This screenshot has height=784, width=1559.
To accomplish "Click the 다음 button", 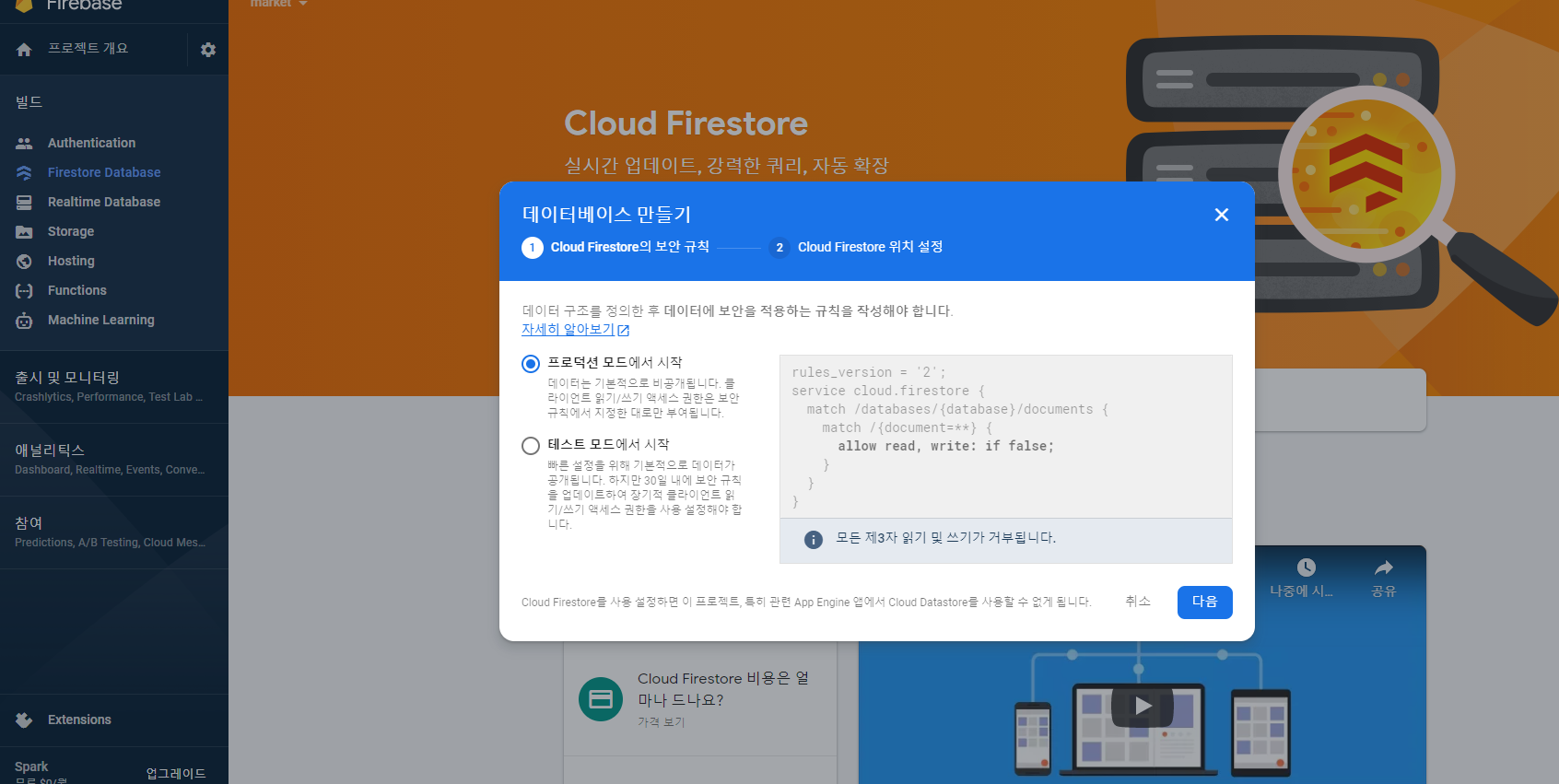I will click(x=1205, y=603).
